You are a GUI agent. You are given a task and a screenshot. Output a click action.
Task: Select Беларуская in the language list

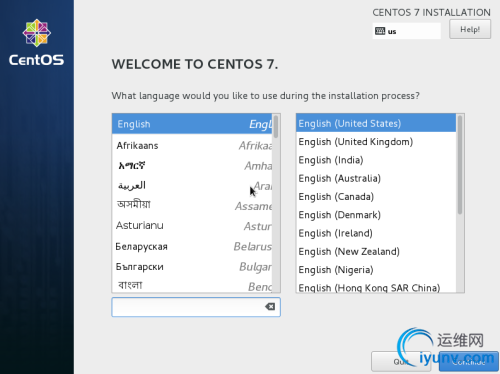[192, 246]
